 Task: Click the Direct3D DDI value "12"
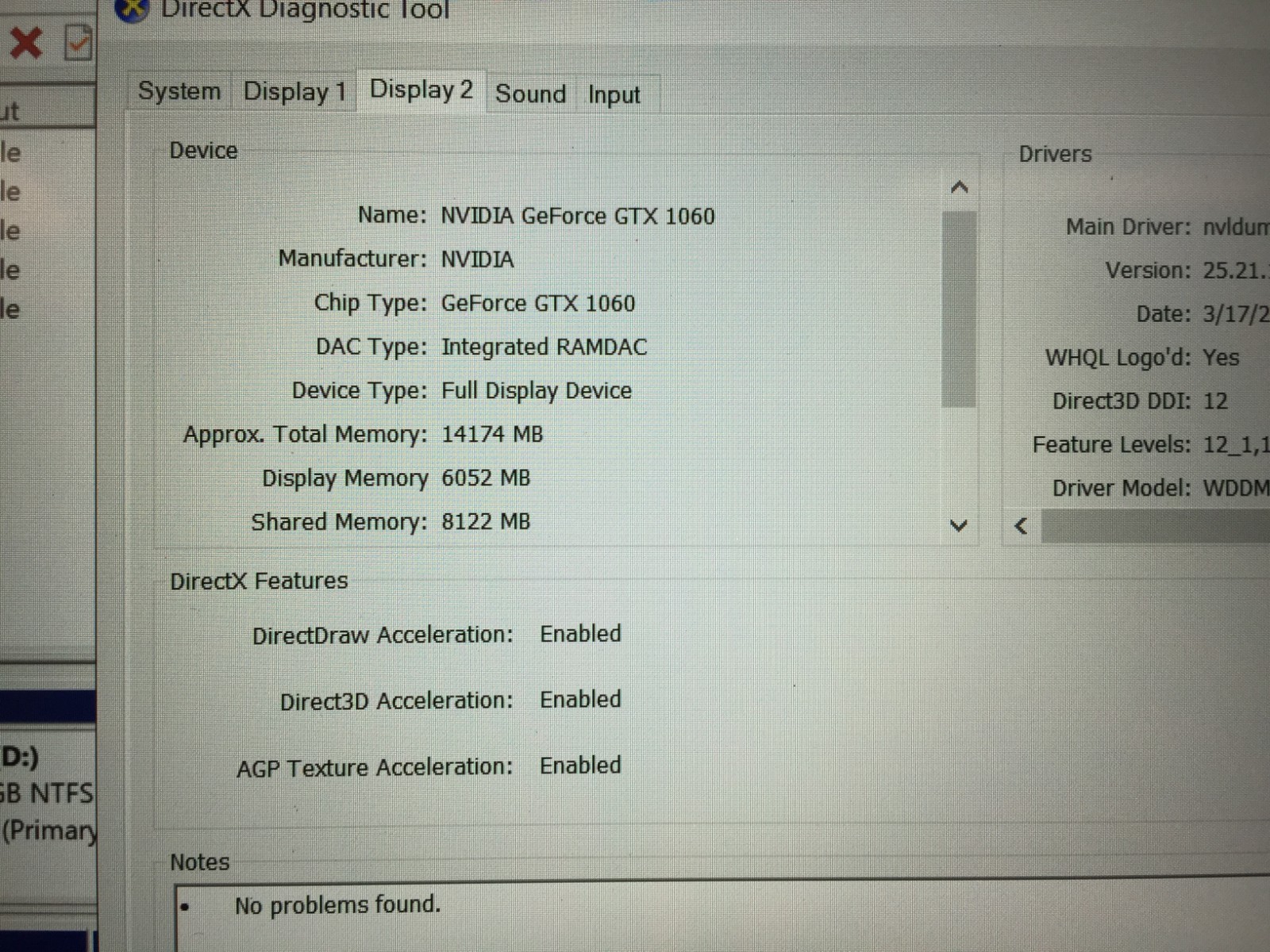tap(1215, 401)
